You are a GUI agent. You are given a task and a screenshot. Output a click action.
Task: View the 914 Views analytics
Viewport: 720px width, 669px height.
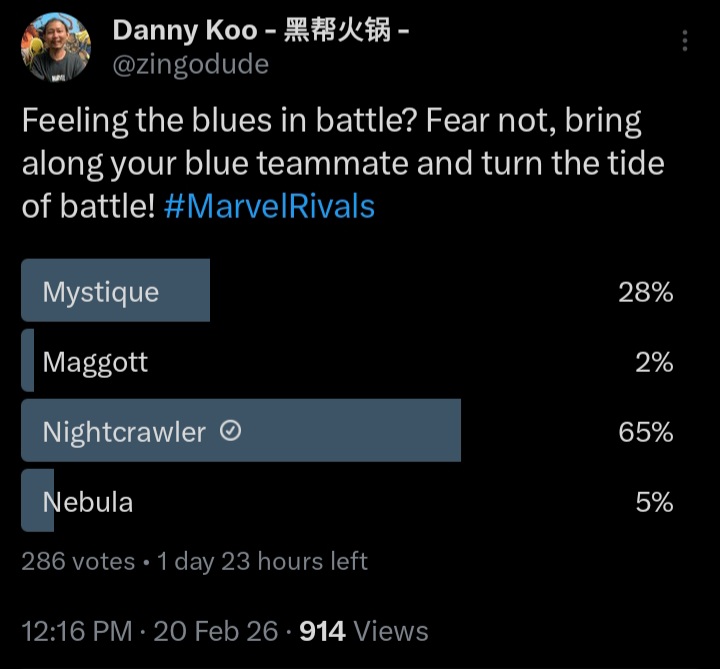click(x=364, y=631)
